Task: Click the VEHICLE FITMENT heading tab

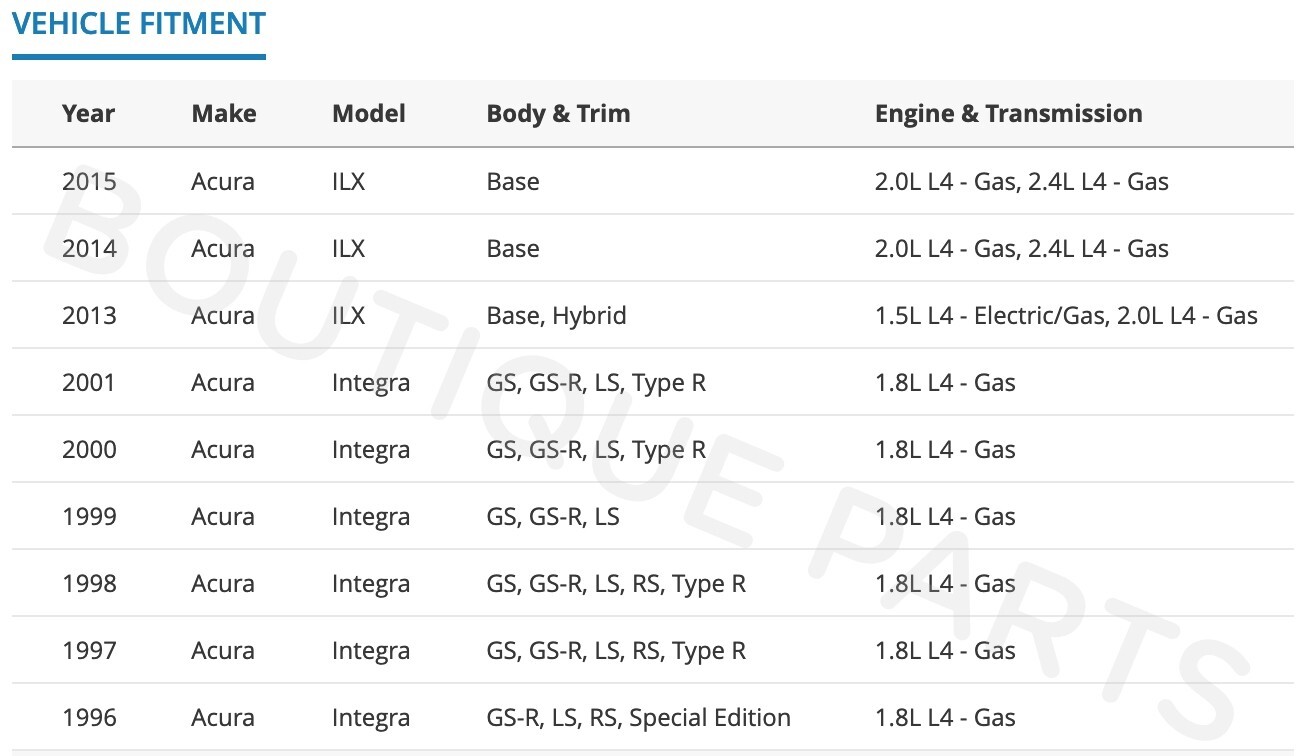Action: [139, 23]
